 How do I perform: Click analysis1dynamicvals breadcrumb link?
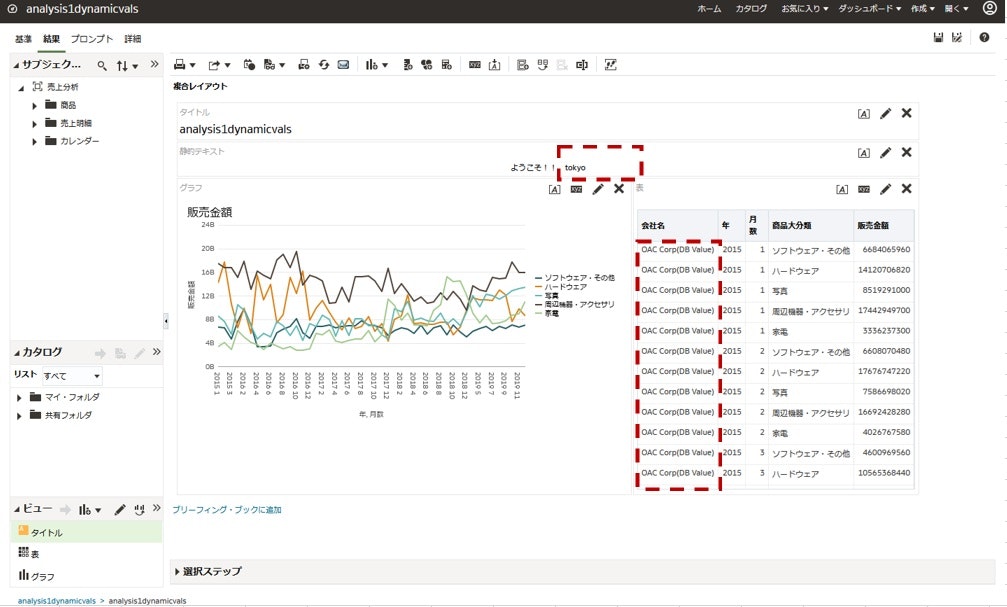pos(57,601)
